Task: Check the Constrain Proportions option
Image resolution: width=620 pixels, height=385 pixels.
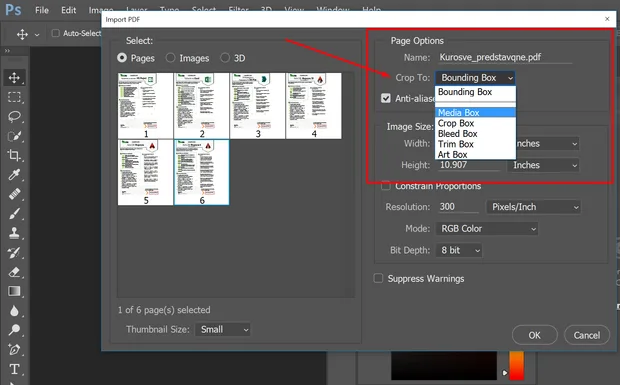Action: point(386,186)
